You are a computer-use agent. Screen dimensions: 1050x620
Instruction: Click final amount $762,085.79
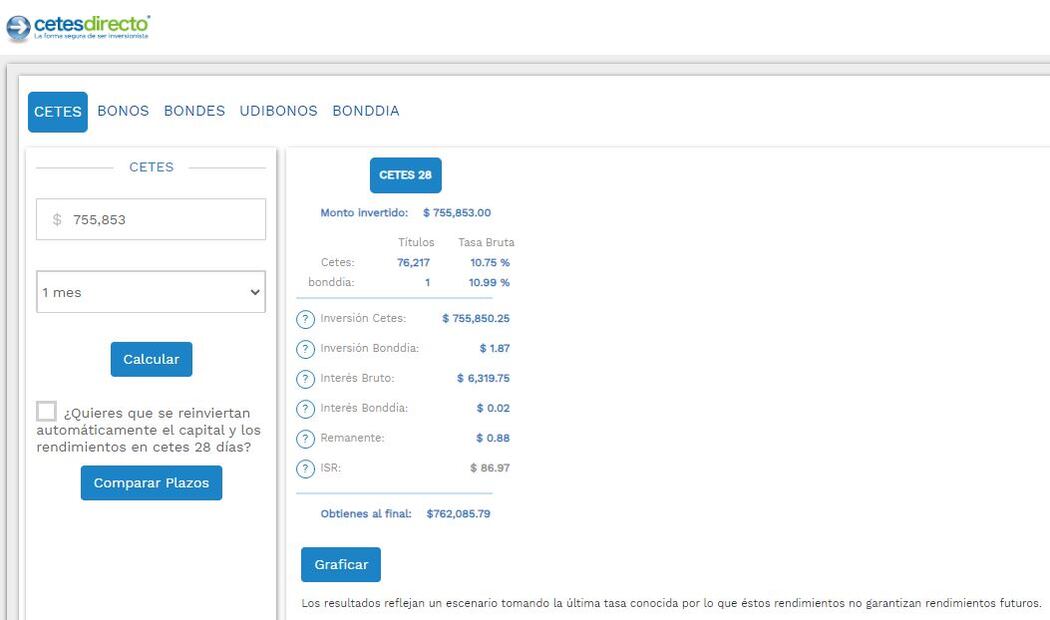click(458, 514)
